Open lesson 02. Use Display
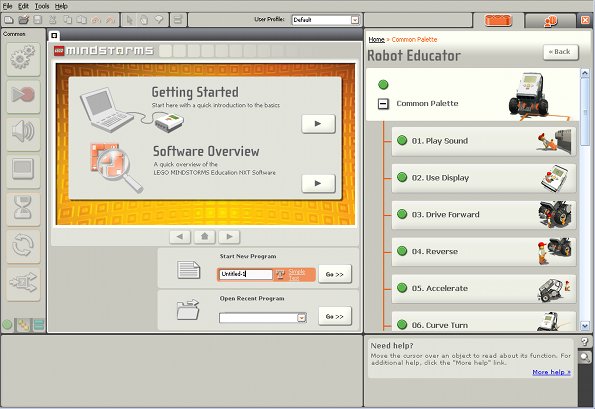595x409 pixels. [484, 178]
